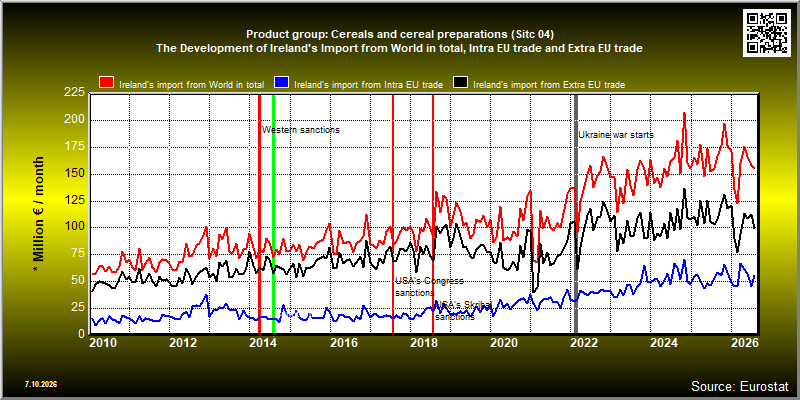Click the red vertical marker line near 2017
This screenshot has height=400, width=800.
click(x=393, y=214)
